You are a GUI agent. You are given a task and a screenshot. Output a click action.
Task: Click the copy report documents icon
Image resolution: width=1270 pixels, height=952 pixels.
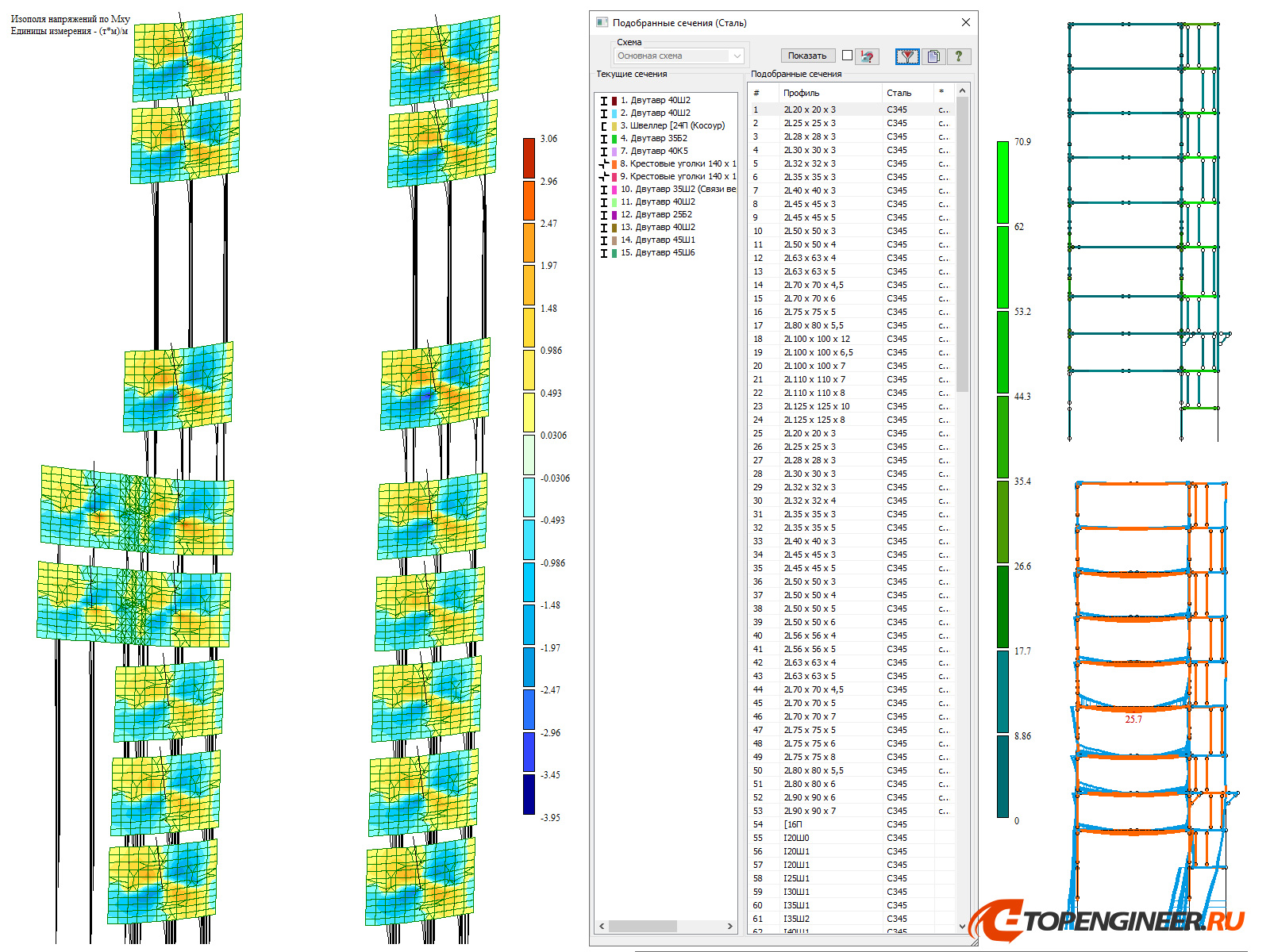[933, 56]
